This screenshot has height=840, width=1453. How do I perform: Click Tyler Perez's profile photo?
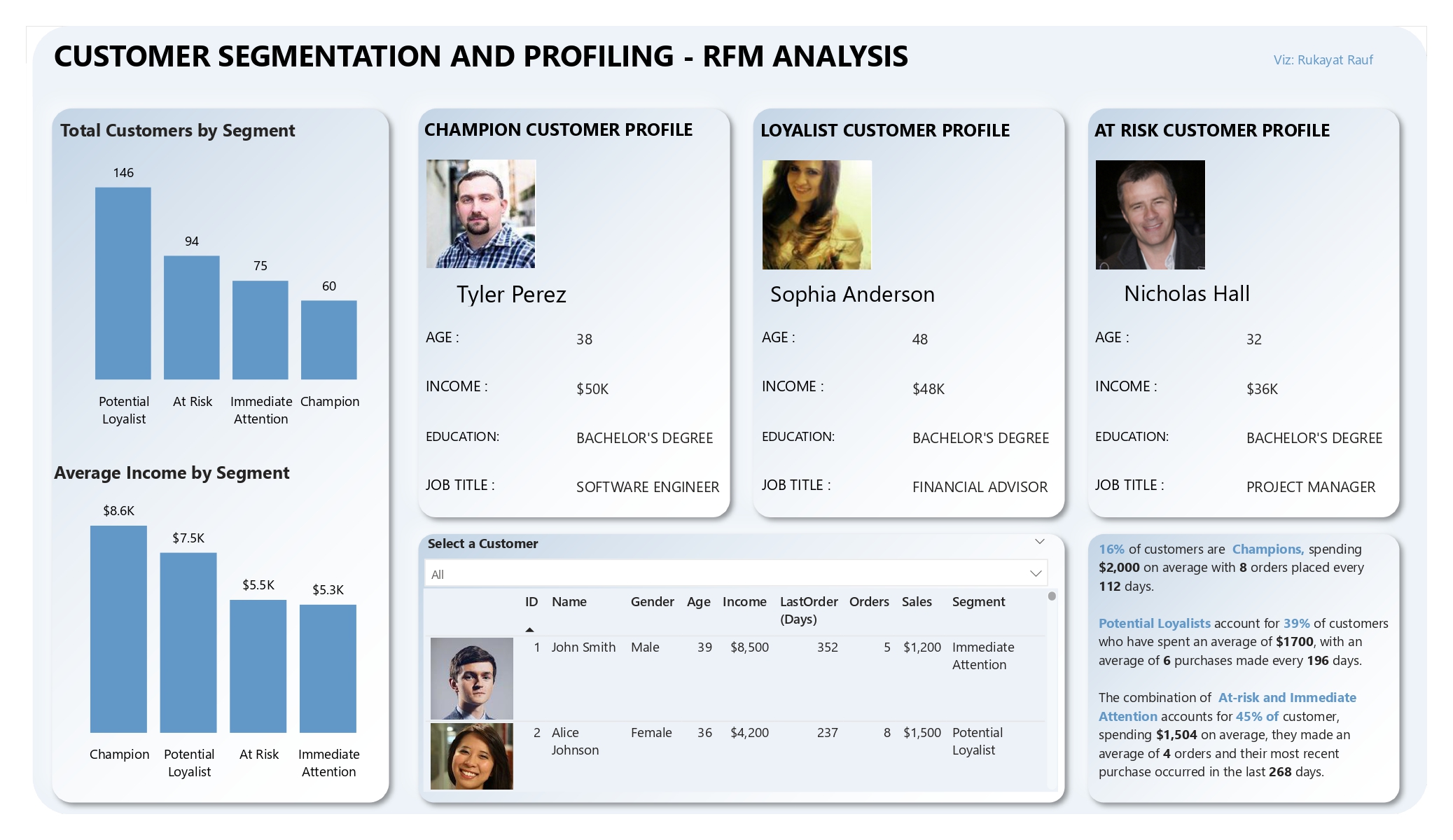point(481,214)
